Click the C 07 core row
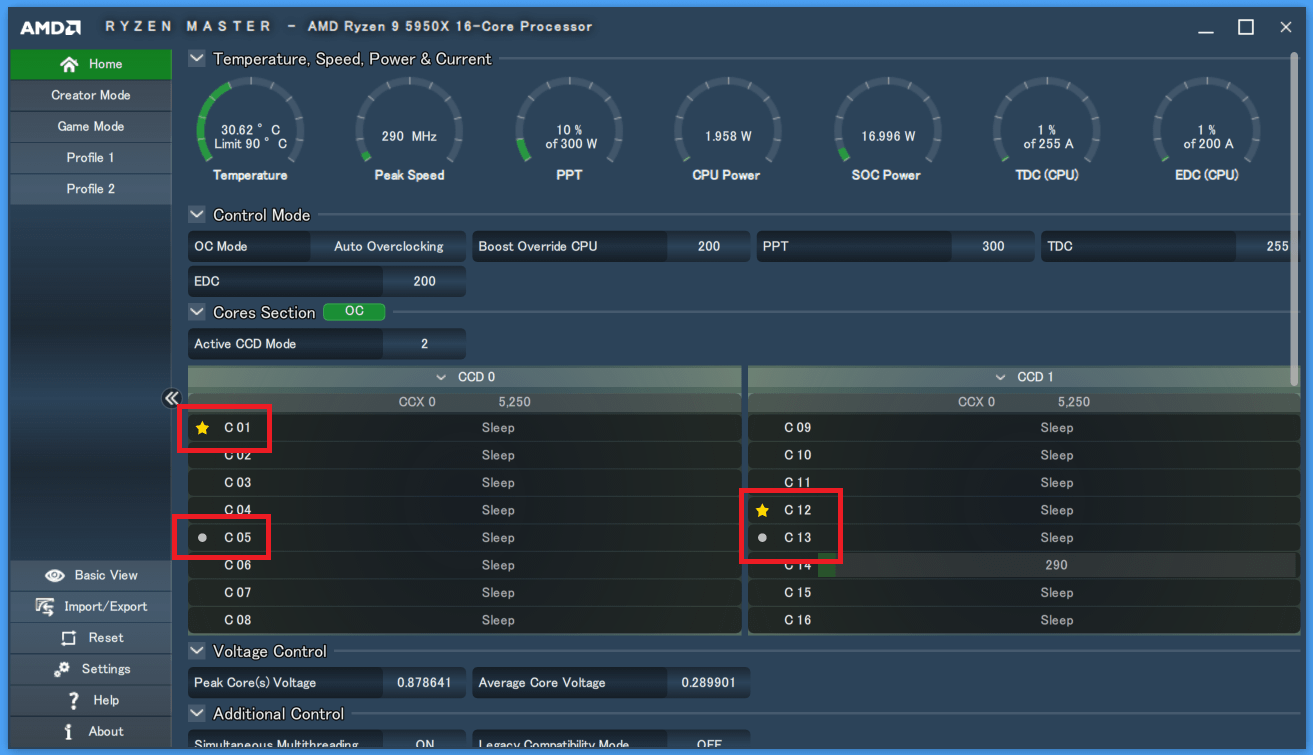The height and width of the screenshot is (755, 1313). click(x=465, y=593)
